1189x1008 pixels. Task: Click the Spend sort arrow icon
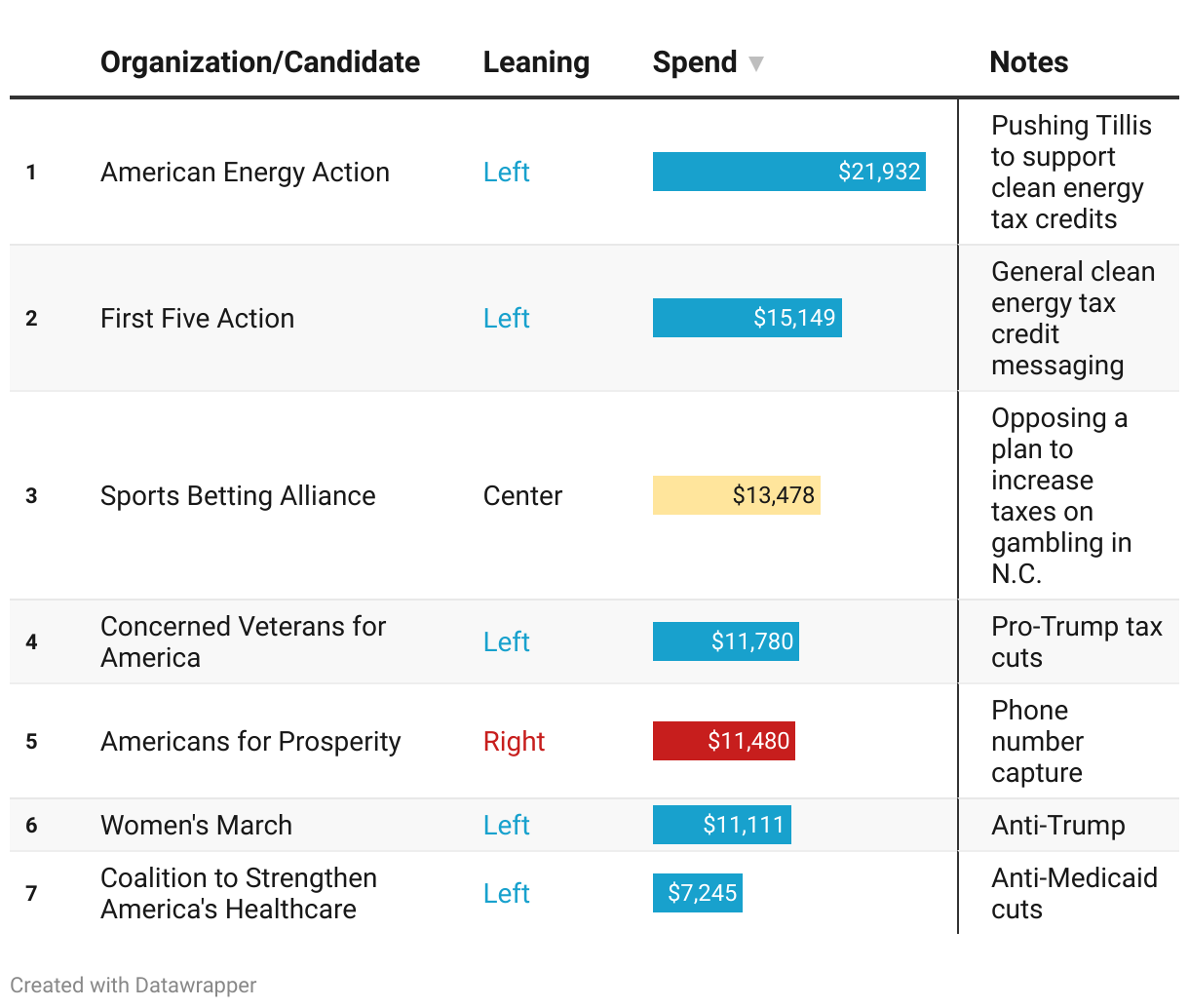click(x=755, y=64)
